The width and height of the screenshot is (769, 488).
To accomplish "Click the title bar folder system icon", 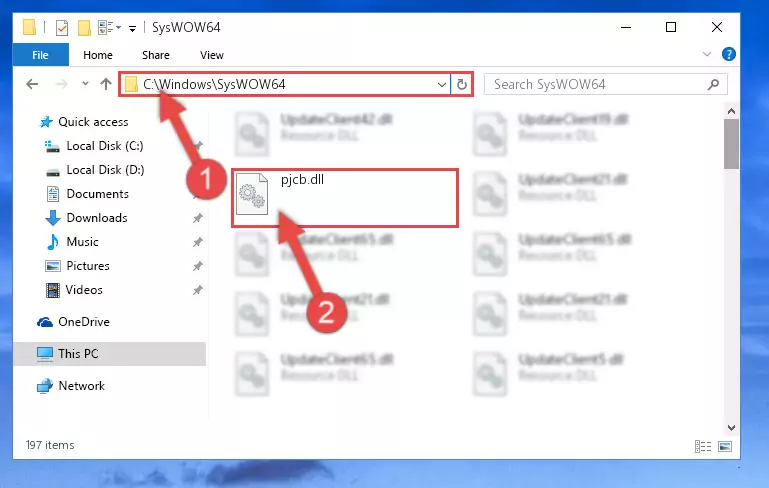I will (29, 27).
